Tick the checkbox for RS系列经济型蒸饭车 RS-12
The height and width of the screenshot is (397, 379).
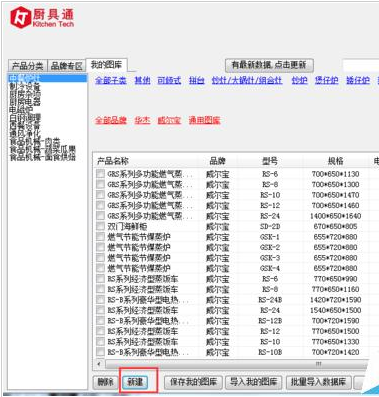pos(100,331)
